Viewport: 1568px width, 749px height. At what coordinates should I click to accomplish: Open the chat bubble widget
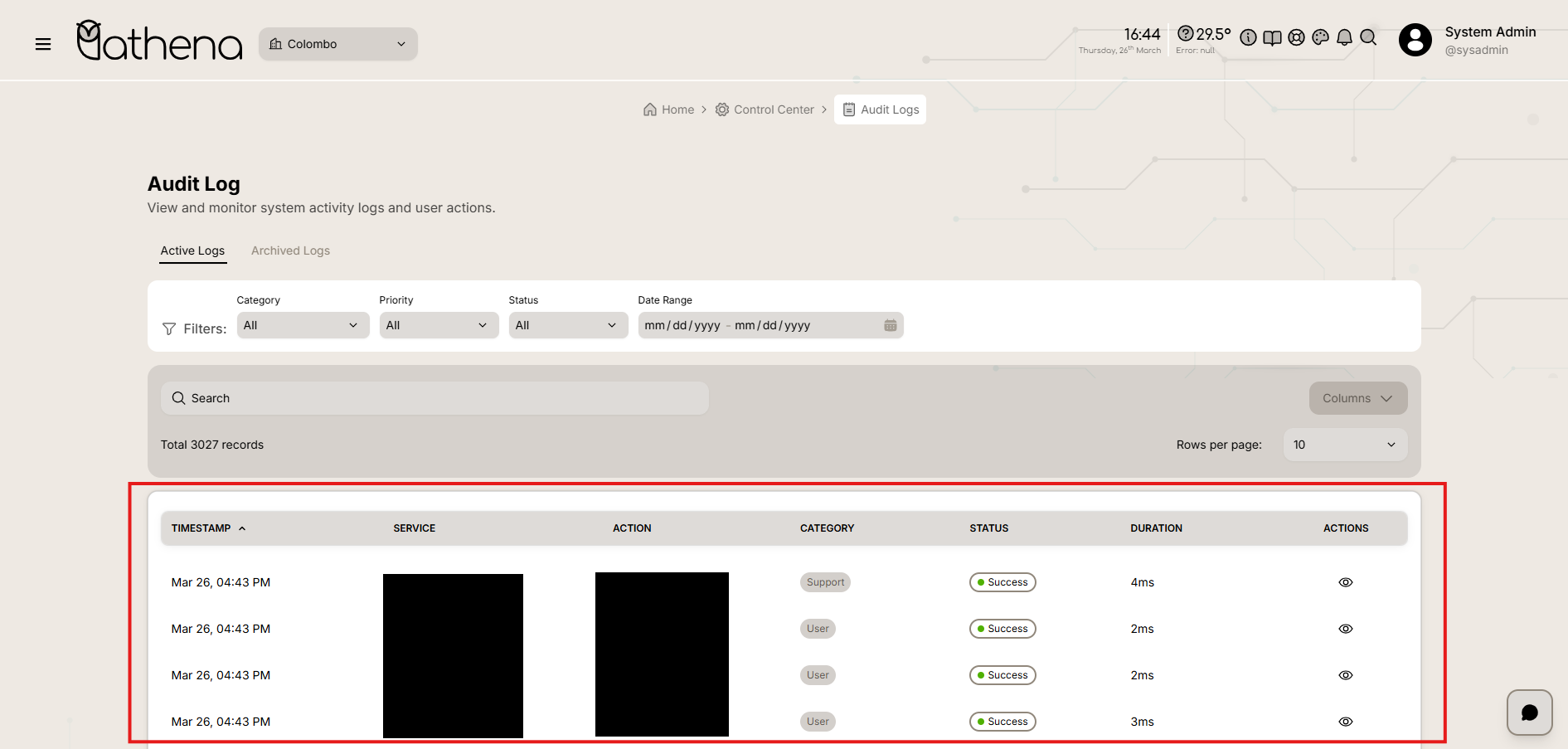coord(1529,713)
